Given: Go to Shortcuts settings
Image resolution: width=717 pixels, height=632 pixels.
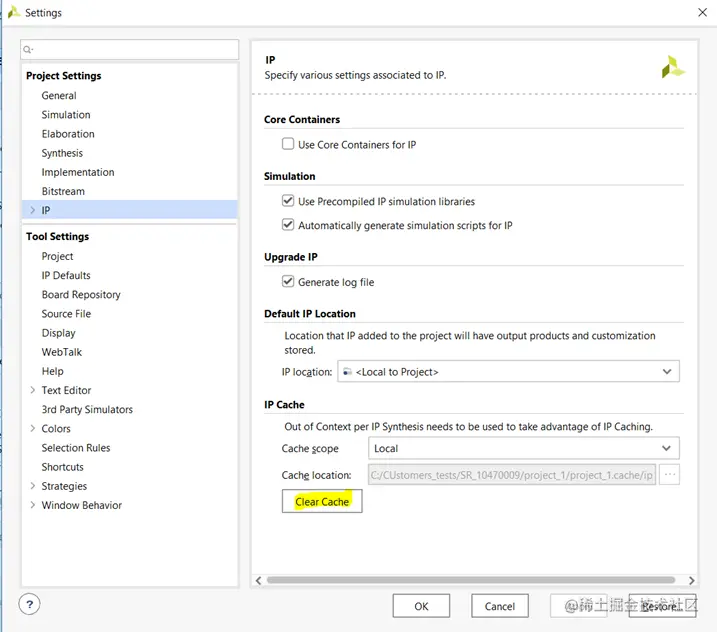Looking at the screenshot, I should pyautogui.click(x=63, y=467).
